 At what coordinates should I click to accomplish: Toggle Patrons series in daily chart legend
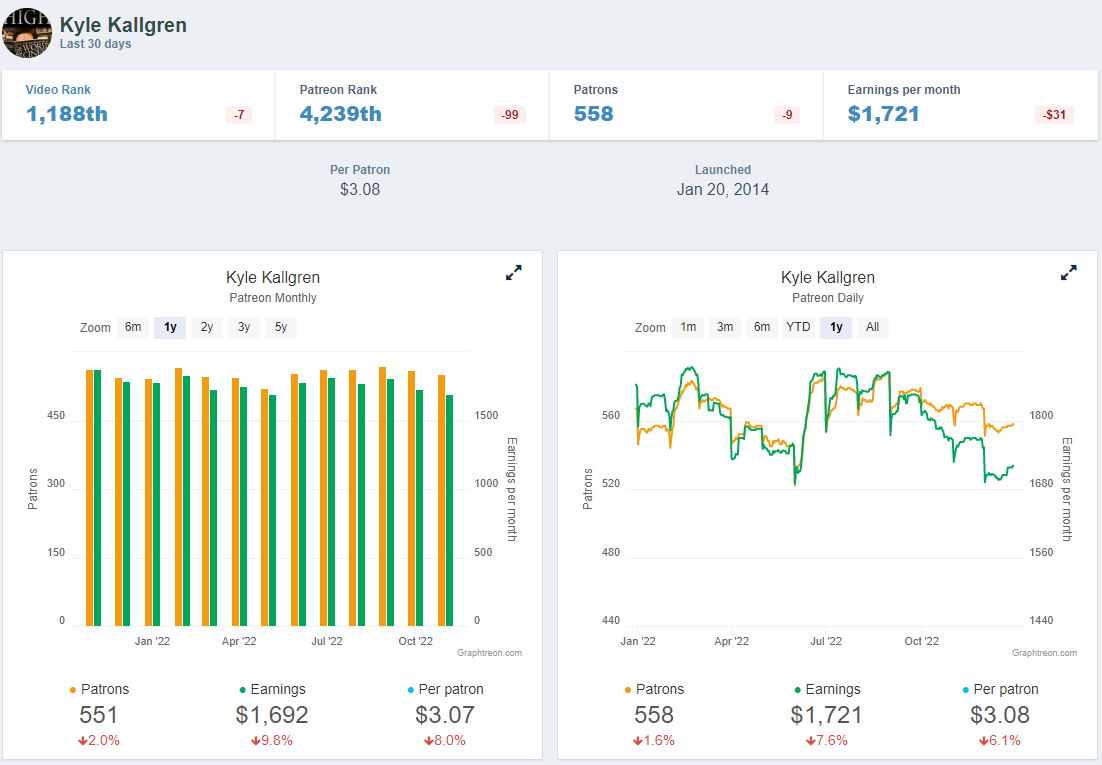point(654,689)
